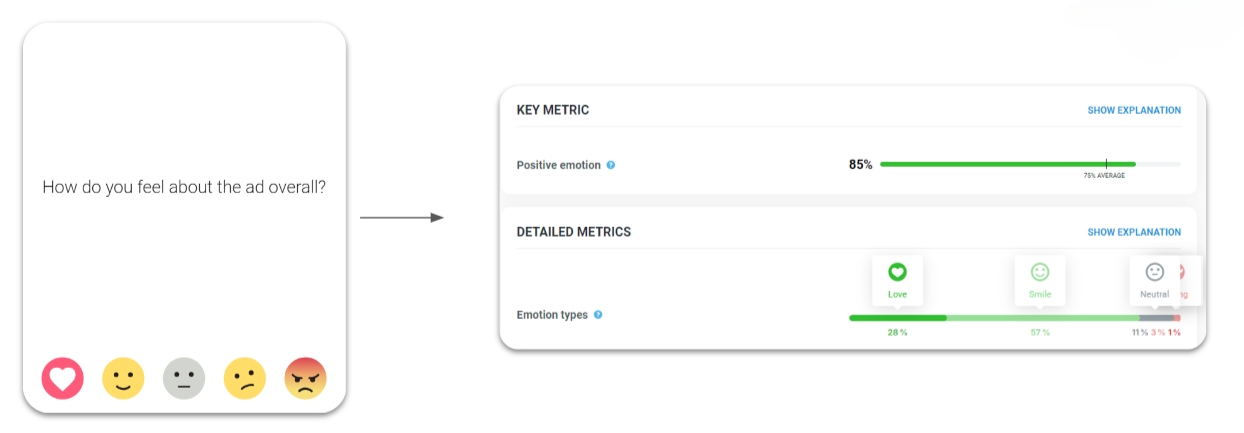
Task: Show explanation for Key Metric section
Action: [x=1134, y=110]
